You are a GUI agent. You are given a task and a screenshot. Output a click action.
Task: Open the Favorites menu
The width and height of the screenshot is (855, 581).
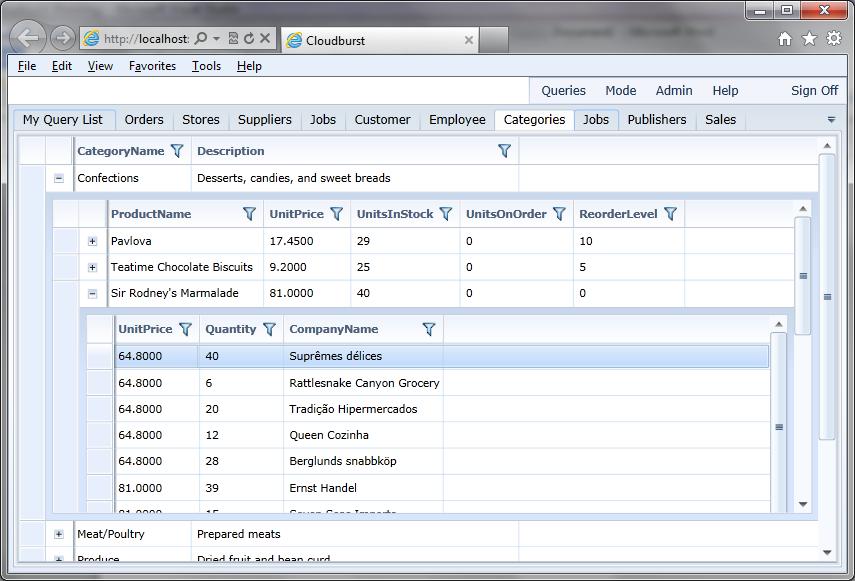click(152, 66)
